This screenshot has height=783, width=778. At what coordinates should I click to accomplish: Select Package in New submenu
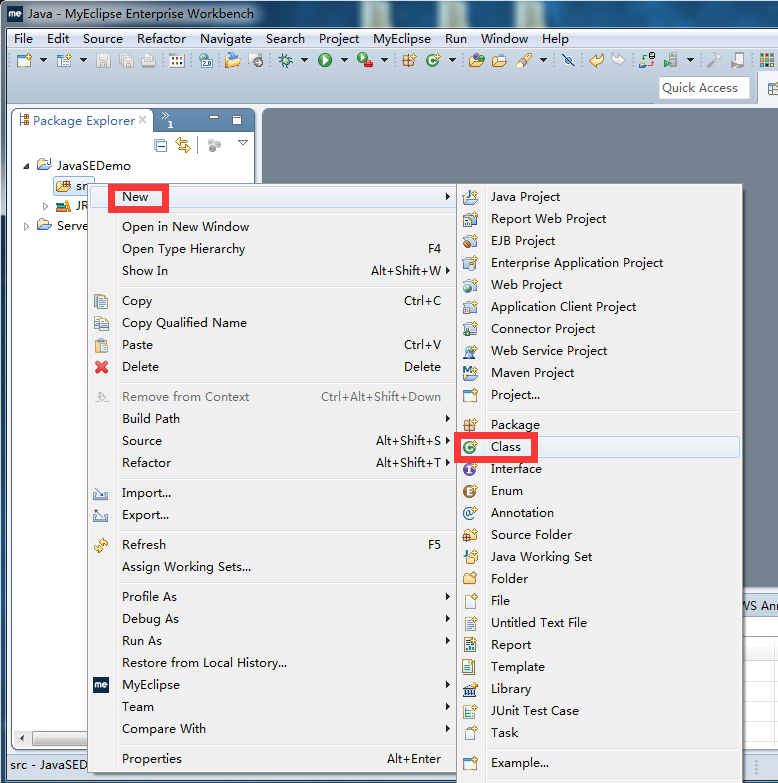click(599, 424)
